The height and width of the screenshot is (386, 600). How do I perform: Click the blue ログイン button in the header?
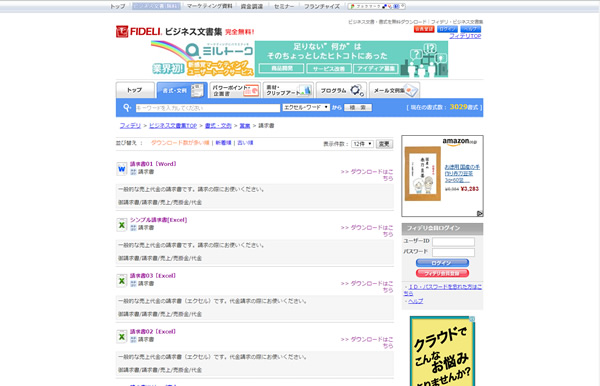447,29
